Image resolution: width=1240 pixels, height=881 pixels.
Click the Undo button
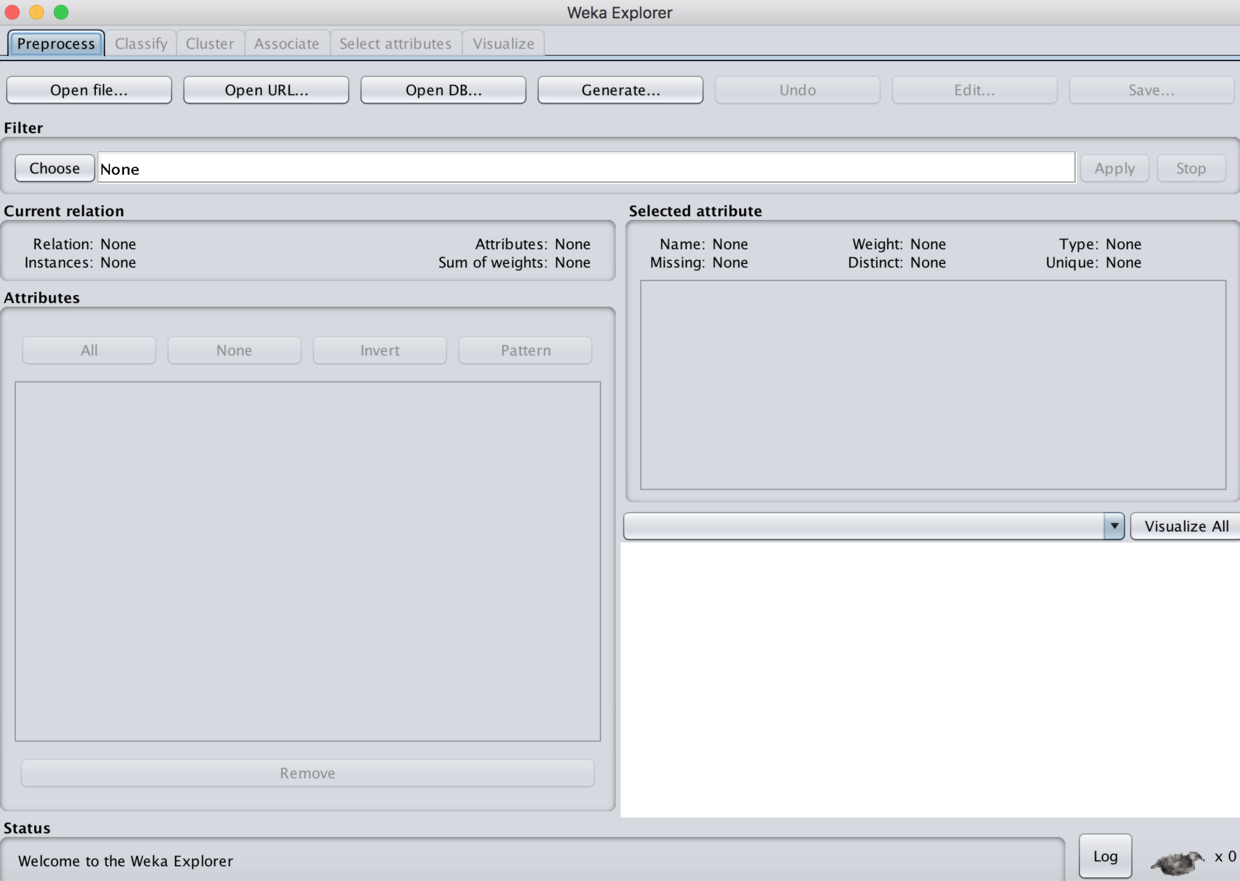pos(797,90)
